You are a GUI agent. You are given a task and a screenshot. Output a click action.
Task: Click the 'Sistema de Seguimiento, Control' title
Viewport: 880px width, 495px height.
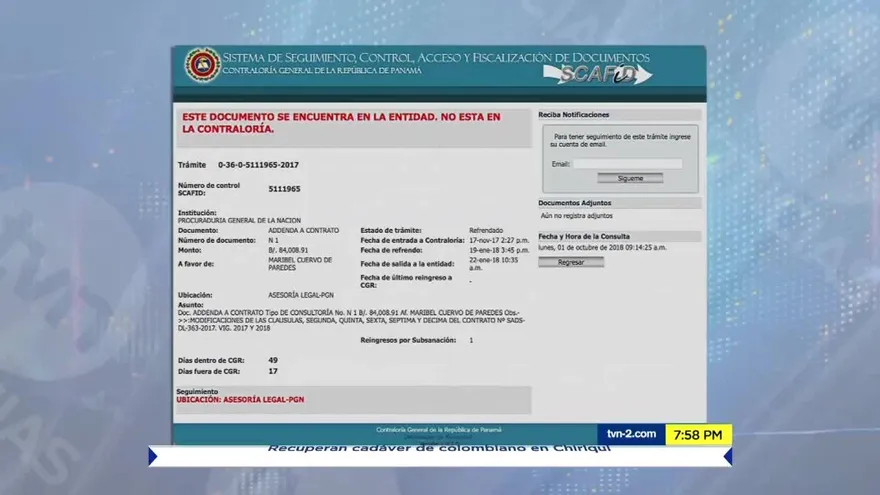436,58
